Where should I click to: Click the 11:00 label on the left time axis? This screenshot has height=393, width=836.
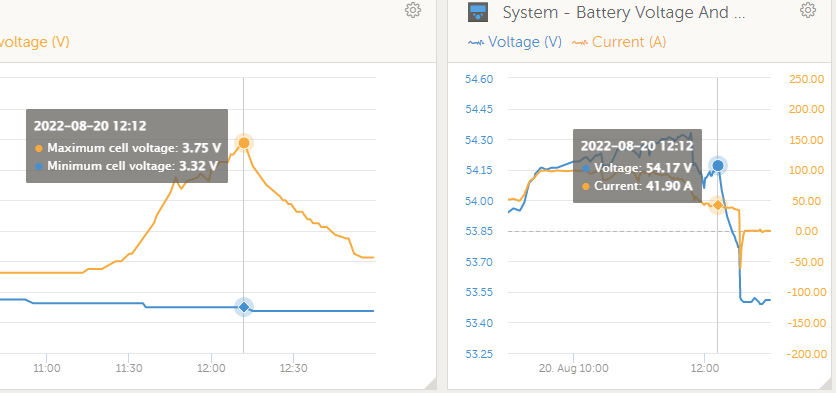click(x=47, y=368)
